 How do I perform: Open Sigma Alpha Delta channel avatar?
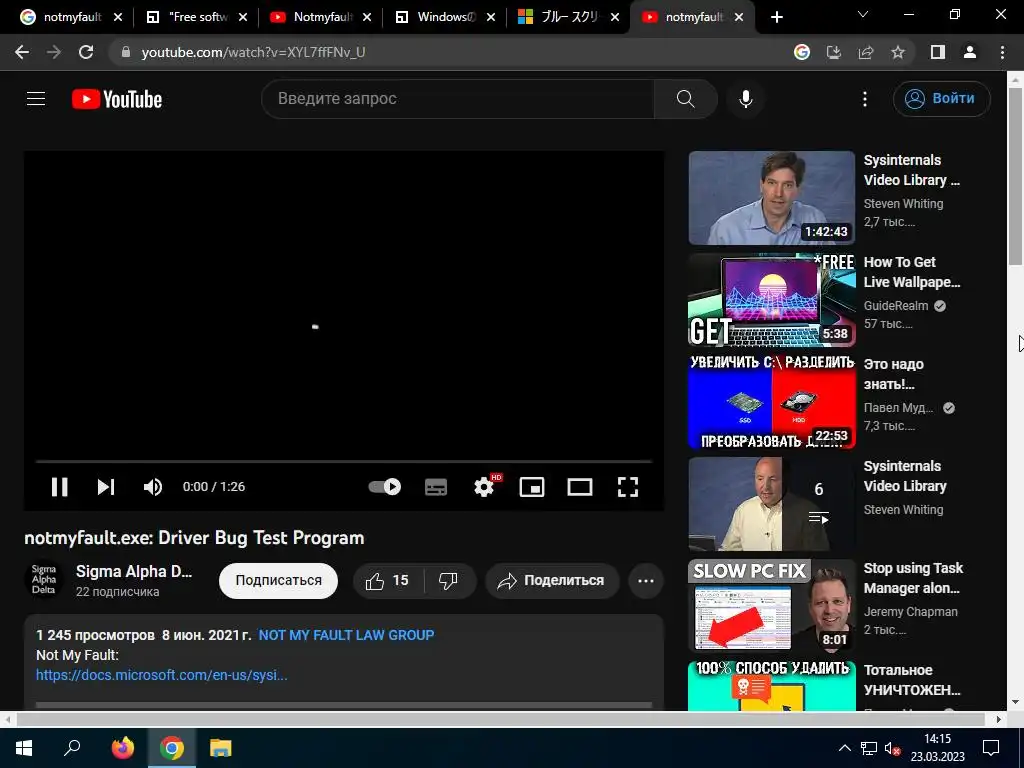tap(44, 580)
